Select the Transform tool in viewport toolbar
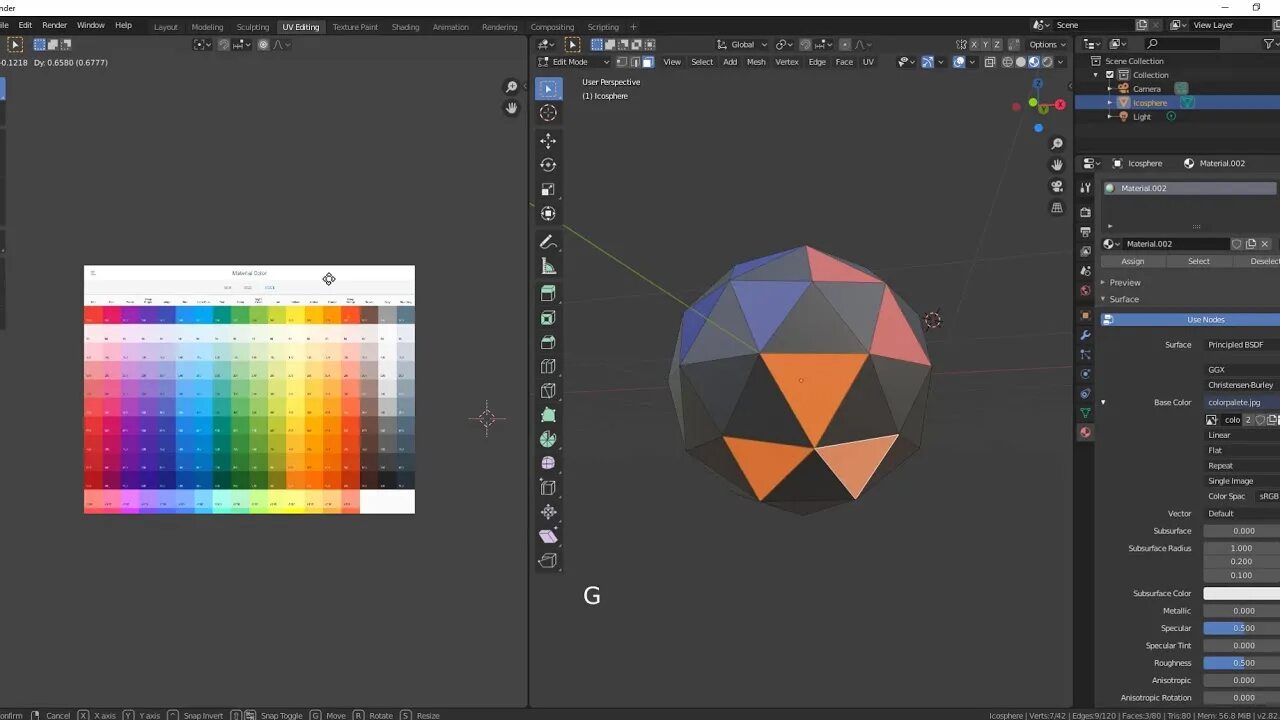 click(x=548, y=213)
